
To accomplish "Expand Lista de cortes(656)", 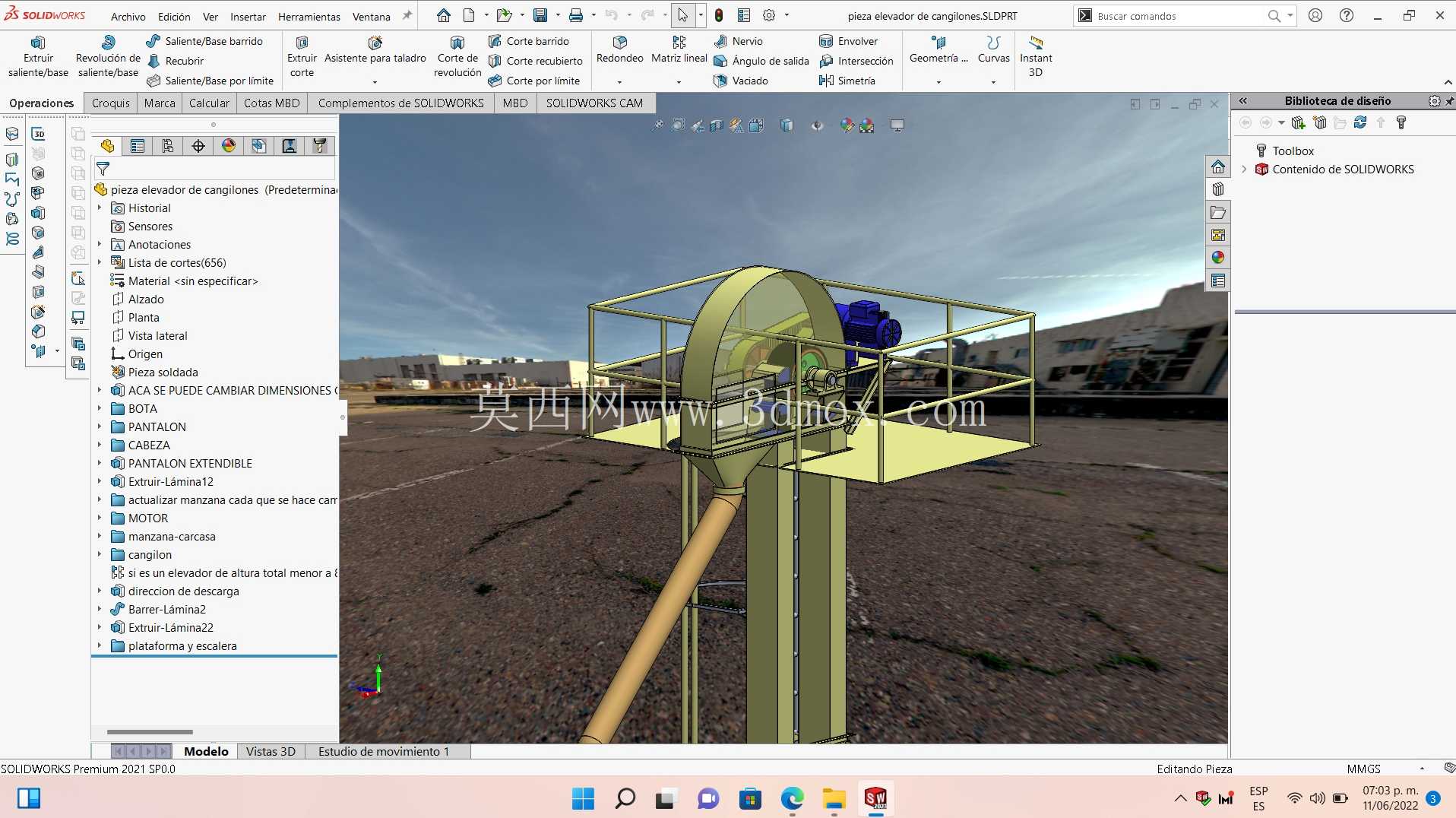I will tap(100, 262).
